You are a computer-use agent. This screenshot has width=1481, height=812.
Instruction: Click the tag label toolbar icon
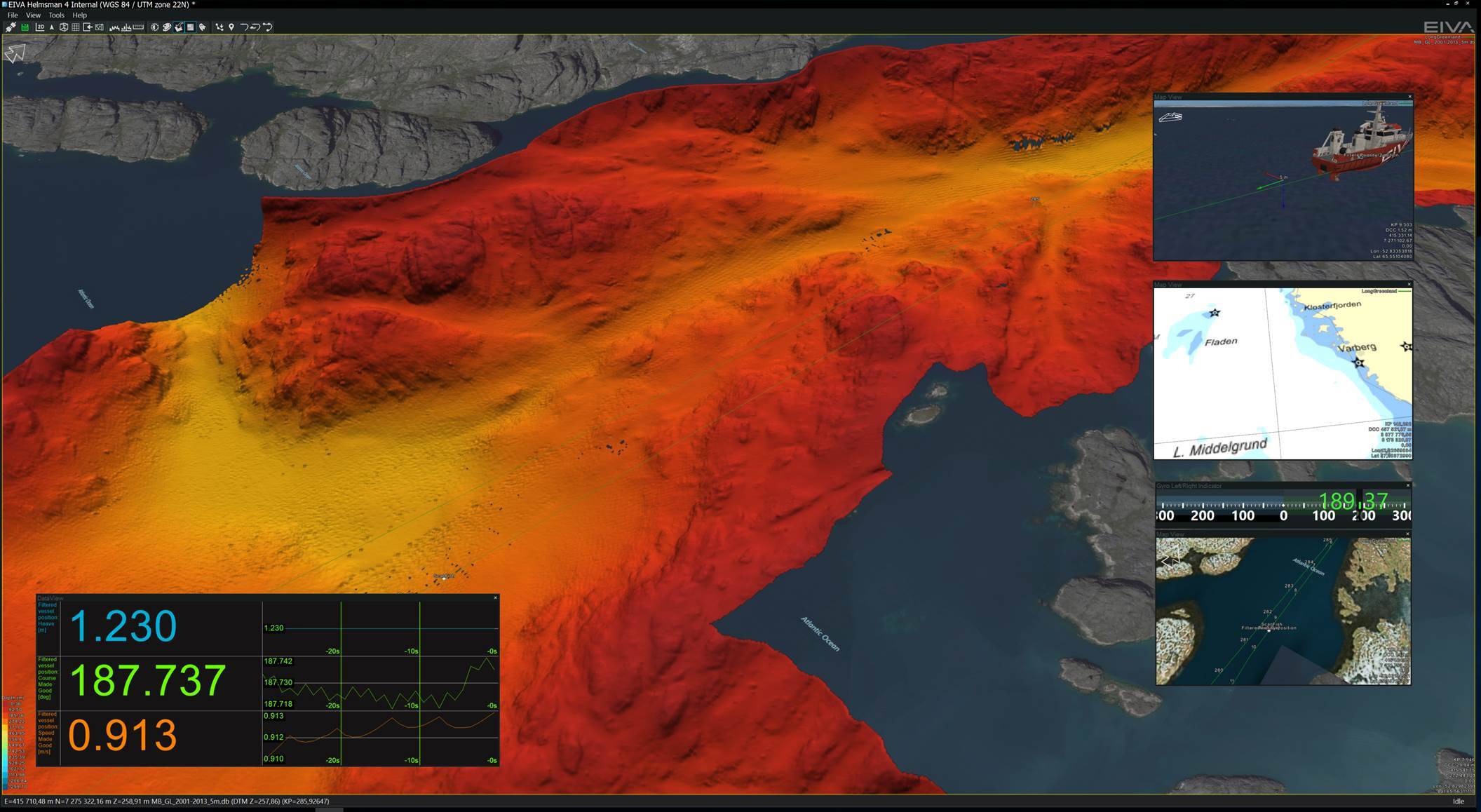coord(203,27)
